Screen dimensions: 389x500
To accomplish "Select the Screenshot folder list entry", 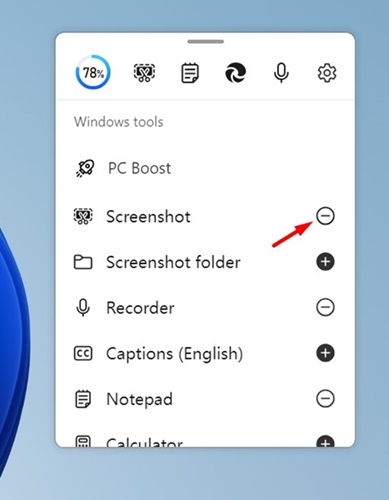I will (205, 262).
